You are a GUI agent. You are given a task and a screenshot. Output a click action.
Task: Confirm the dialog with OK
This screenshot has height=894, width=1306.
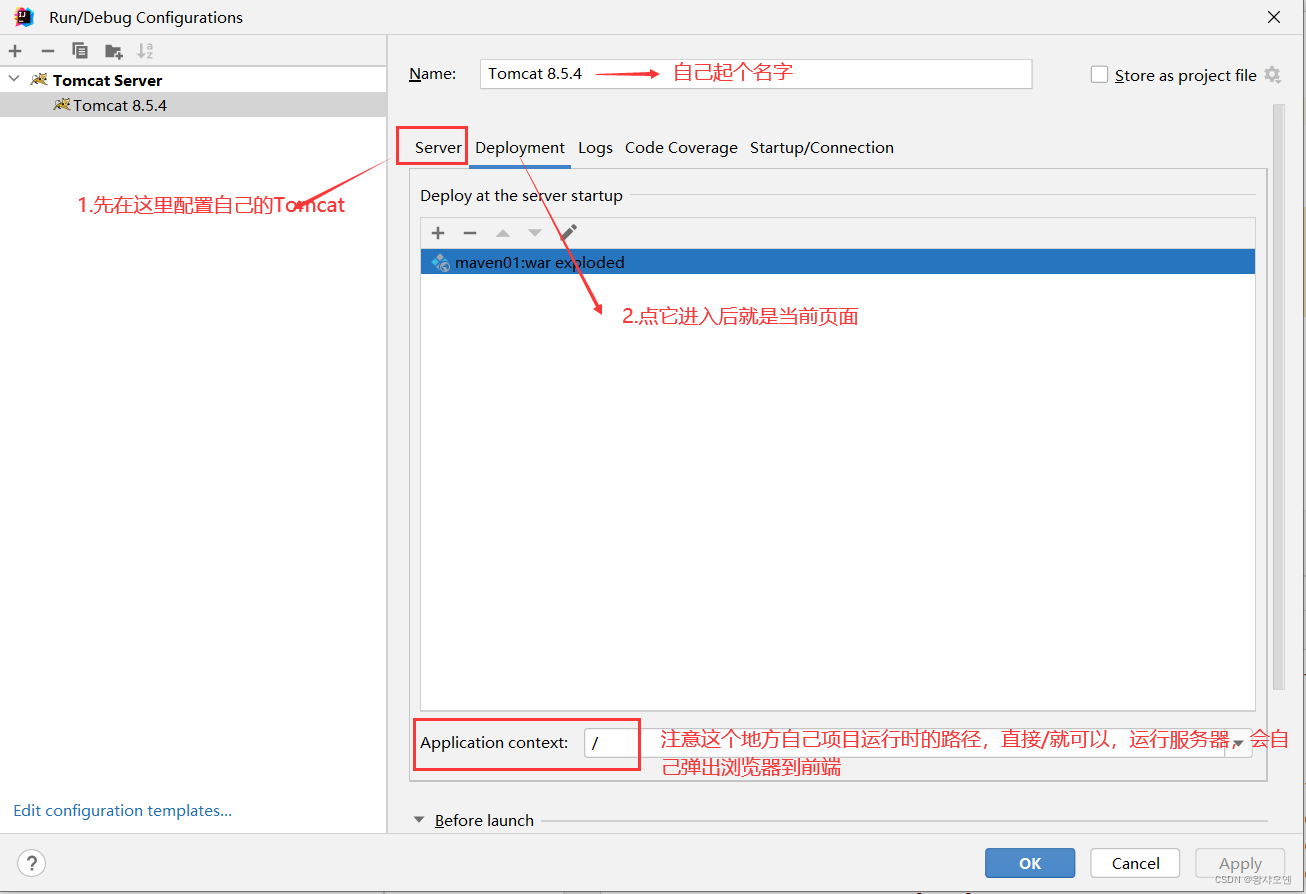click(x=1030, y=863)
